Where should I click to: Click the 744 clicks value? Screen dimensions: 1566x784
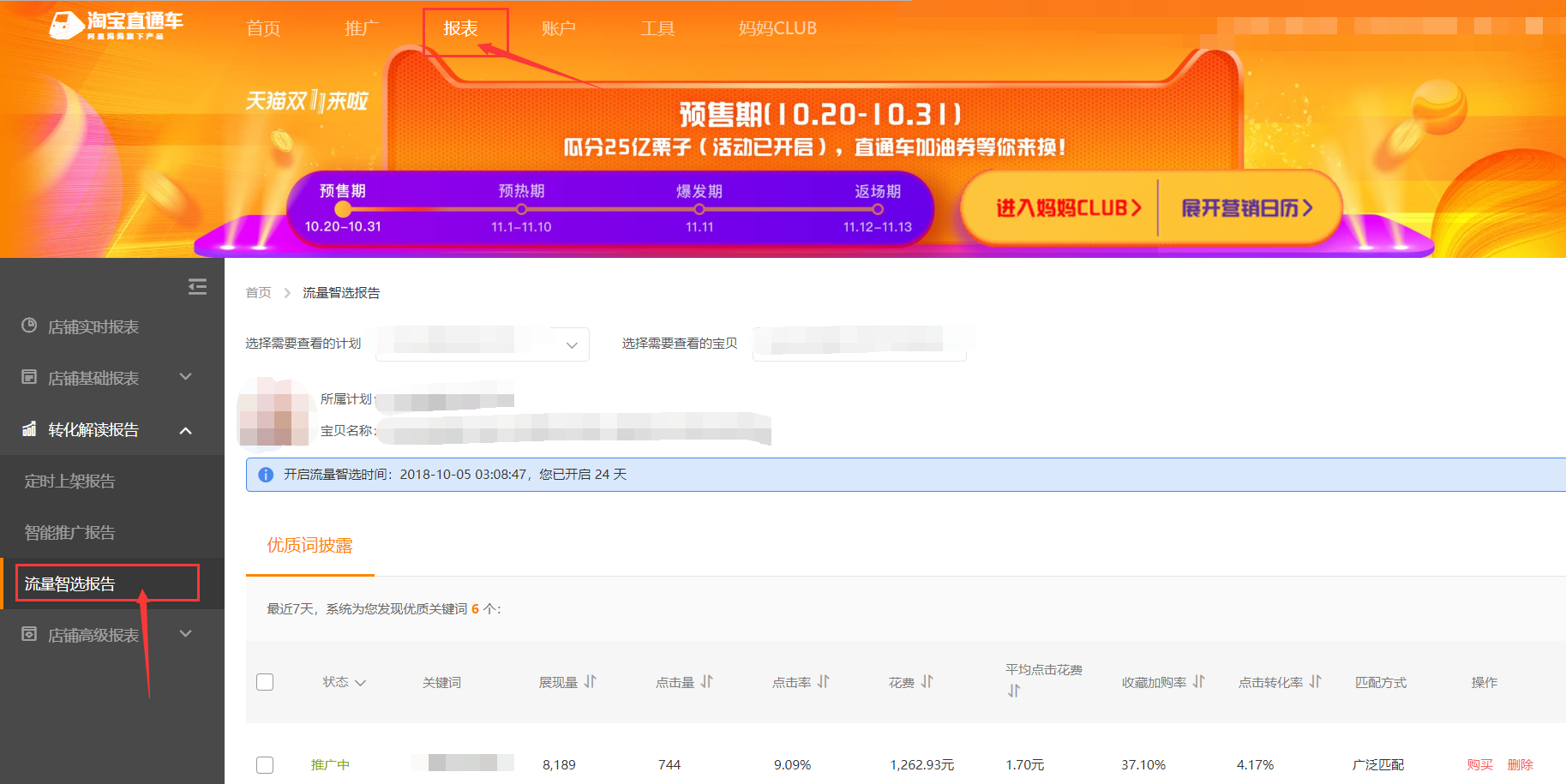[669, 764]
